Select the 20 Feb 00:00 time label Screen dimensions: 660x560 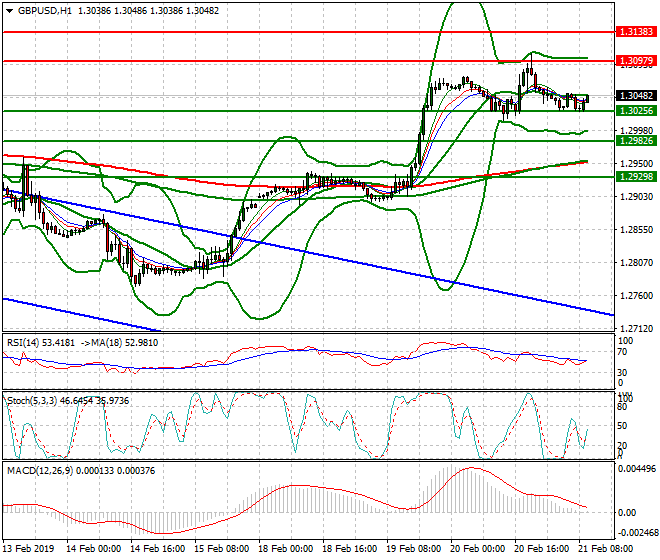click(478, 549)
